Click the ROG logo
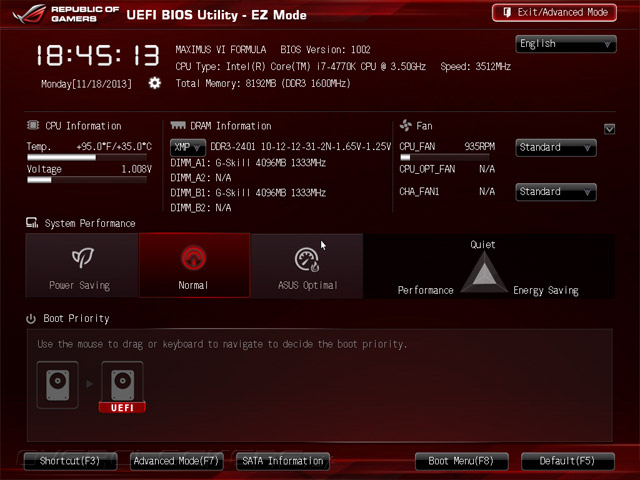The height and width of the screenshot is (480, 640). coord(29,13)
